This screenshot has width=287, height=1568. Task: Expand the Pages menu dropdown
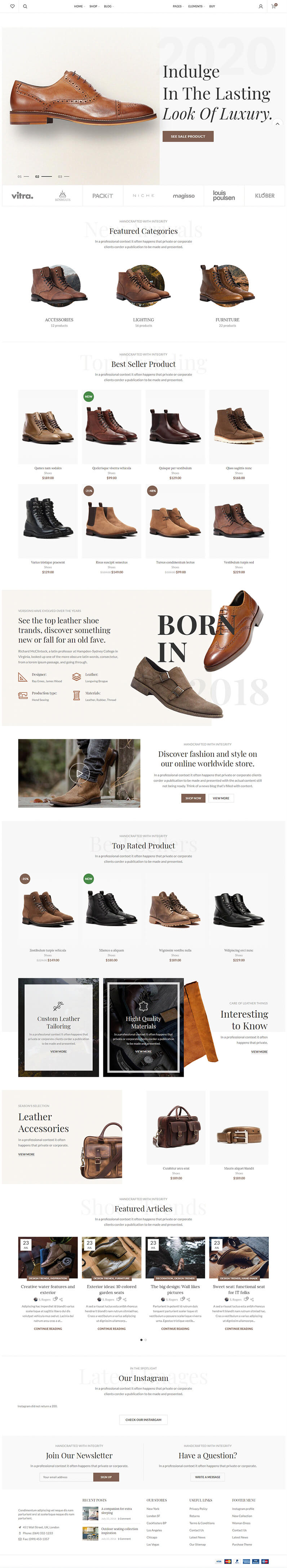click(x=178, y=6)
